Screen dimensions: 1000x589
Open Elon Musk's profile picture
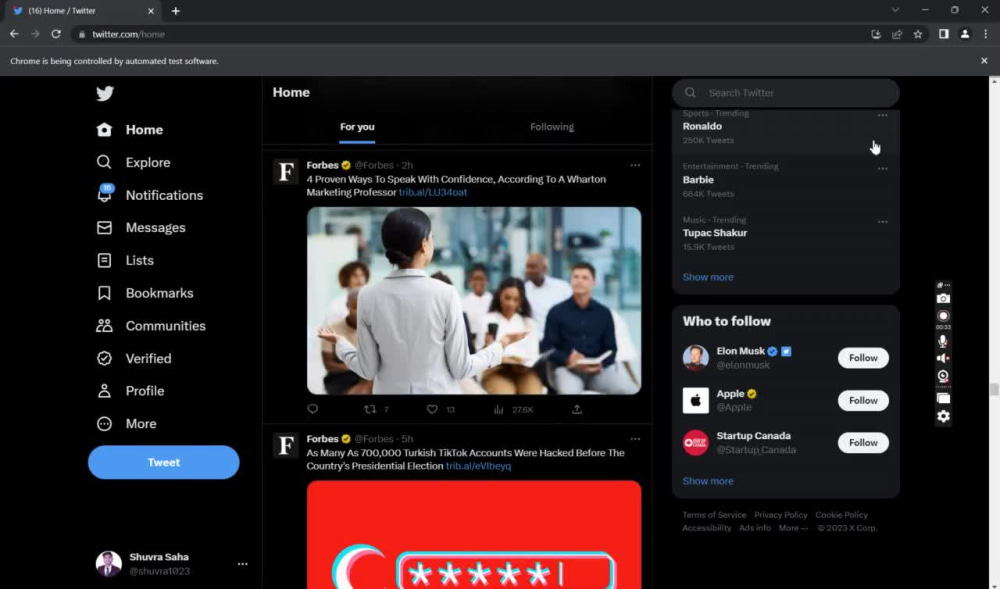tap(696, 358)
